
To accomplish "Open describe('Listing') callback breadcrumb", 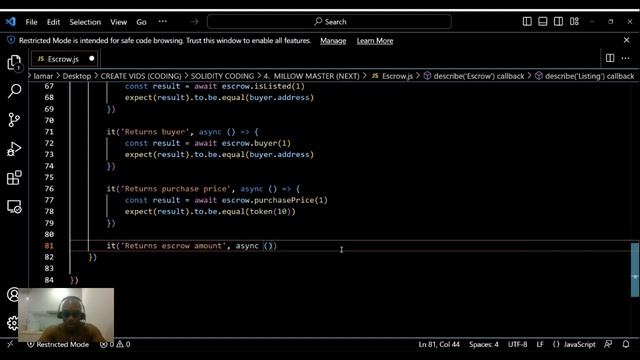I will [x=584, y=76].
